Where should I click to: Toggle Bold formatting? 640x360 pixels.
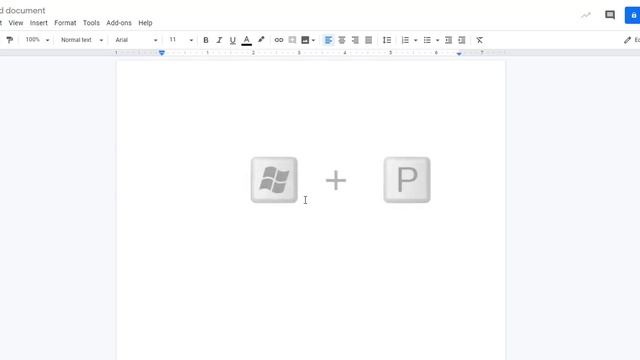pos(206,40)
